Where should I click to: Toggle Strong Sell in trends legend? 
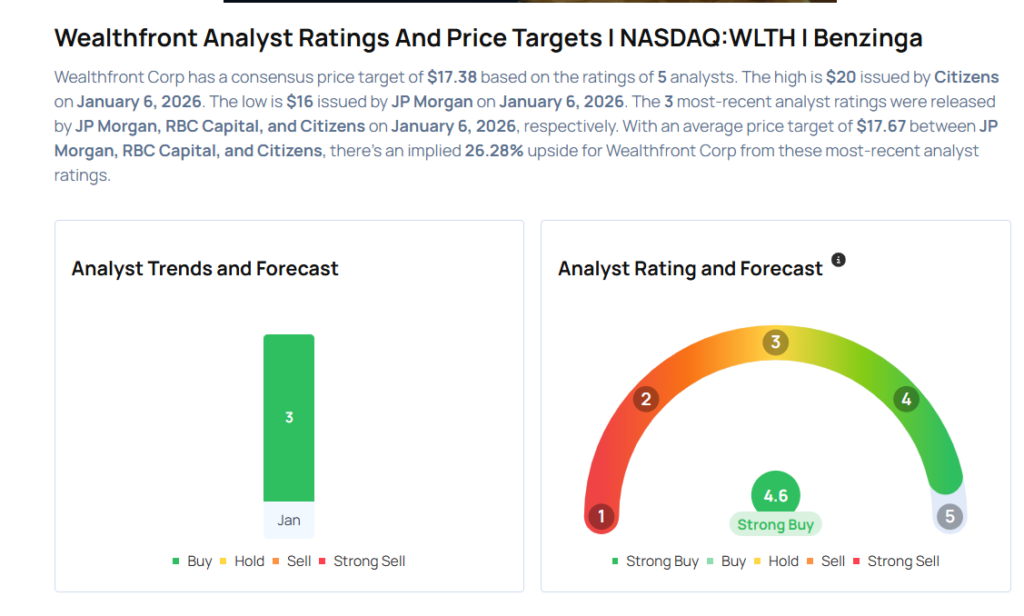pyautogui.click(x=361, y=561)
